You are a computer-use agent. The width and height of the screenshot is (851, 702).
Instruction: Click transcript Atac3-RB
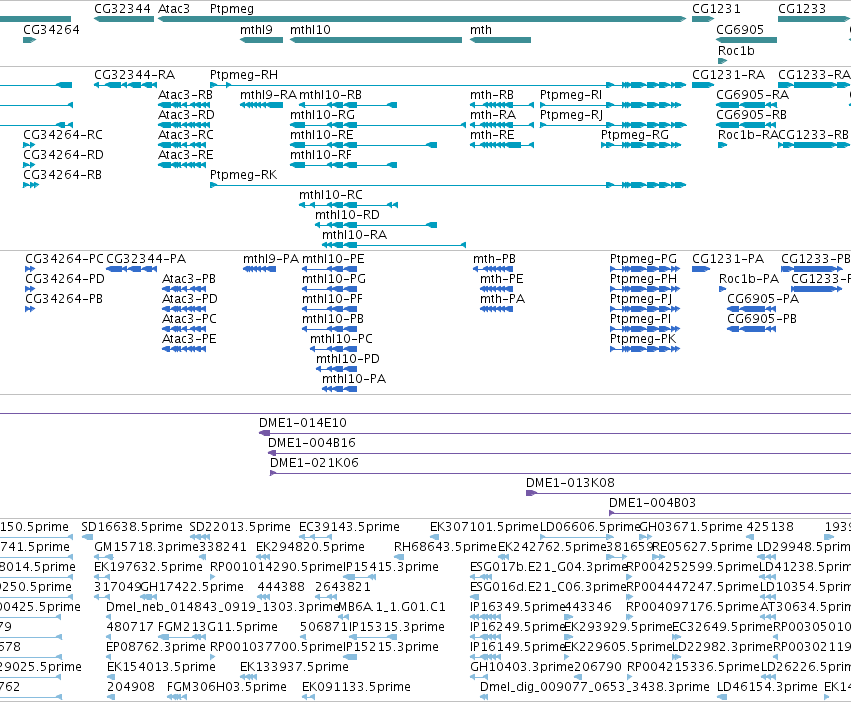(x=182, y=105)
